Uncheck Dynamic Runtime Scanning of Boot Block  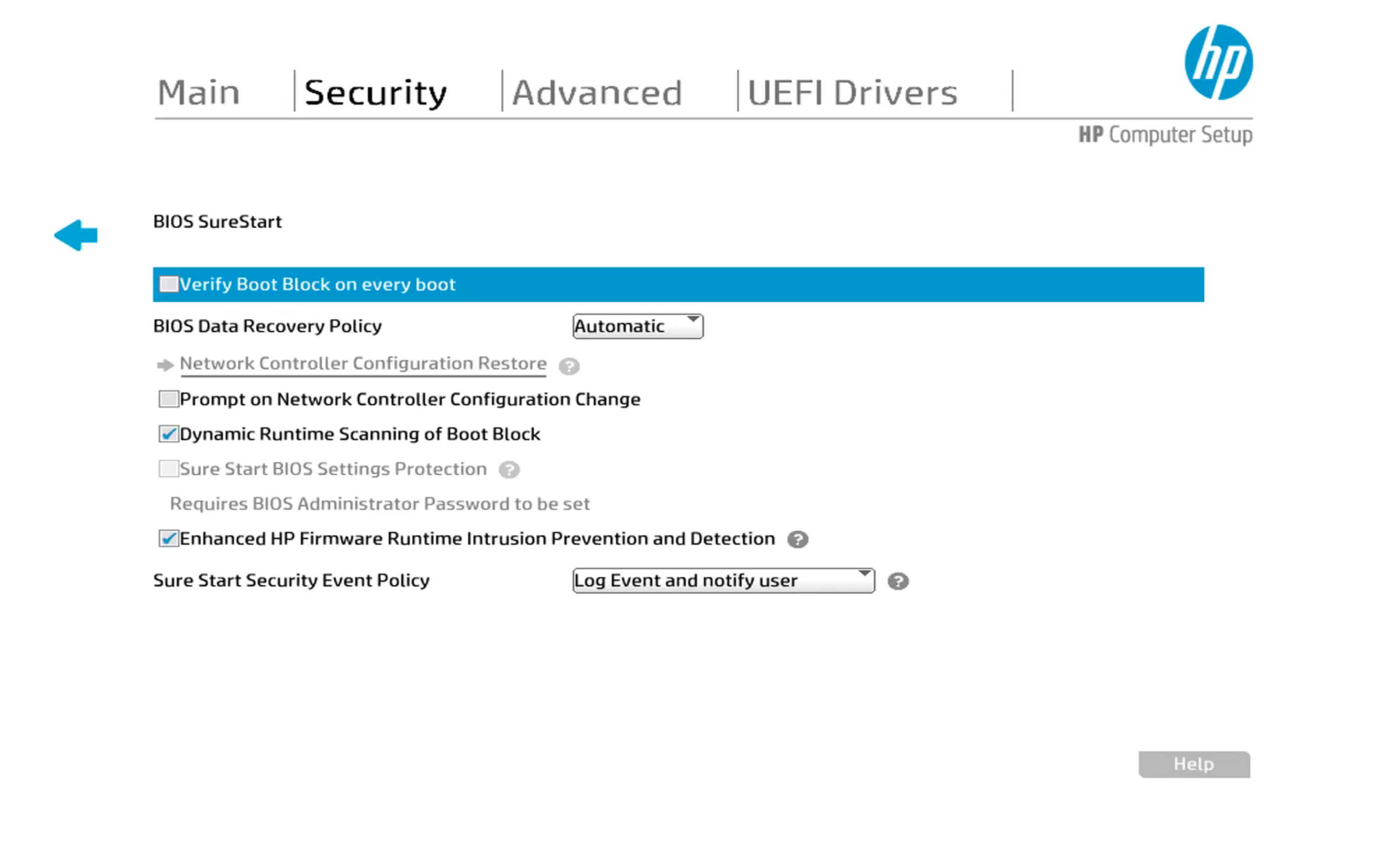click(169, 434)
